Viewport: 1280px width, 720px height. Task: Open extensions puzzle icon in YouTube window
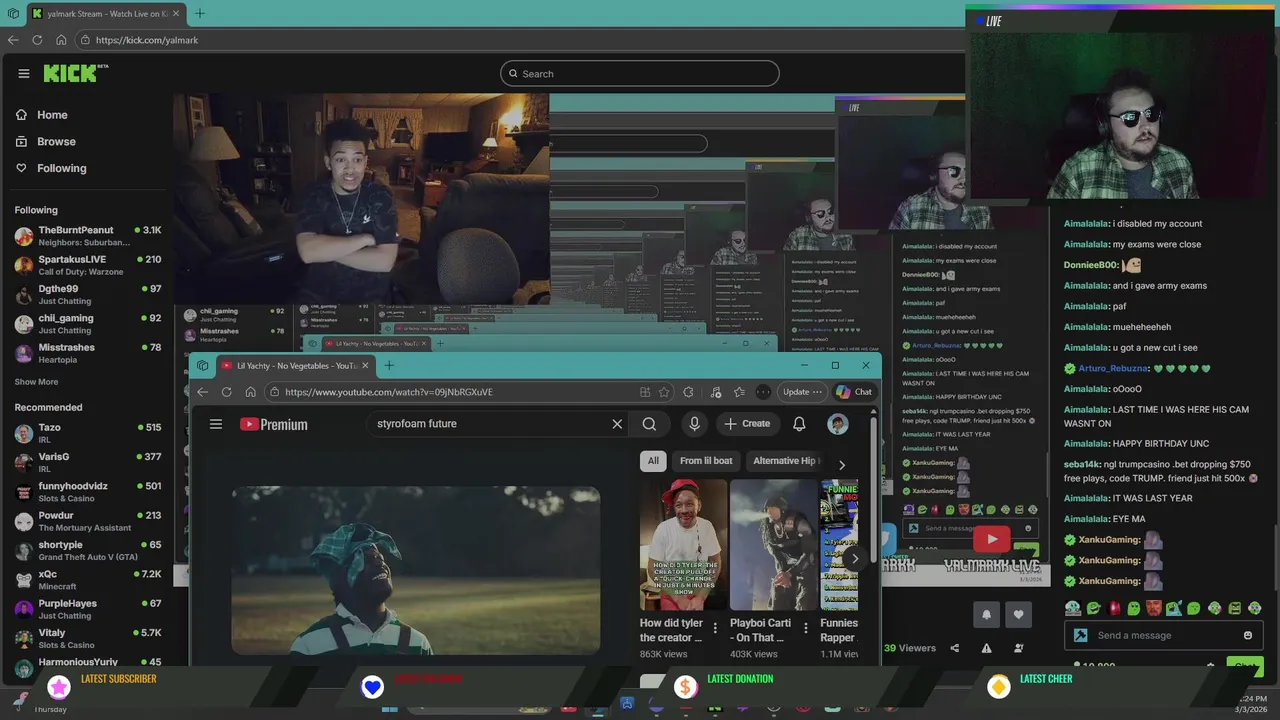(688, 392)
